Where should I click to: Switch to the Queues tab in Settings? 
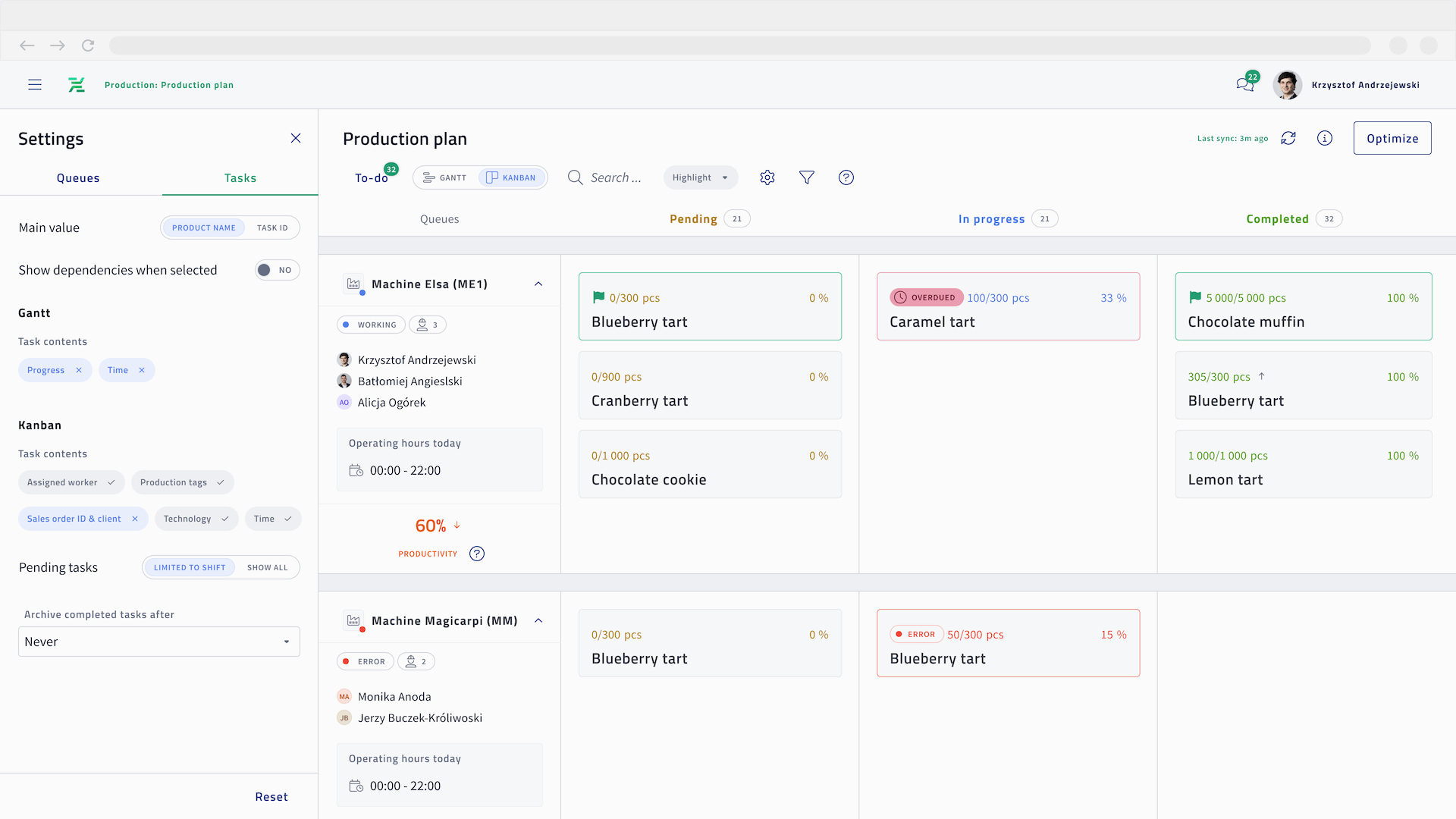(x=78, y=177)
